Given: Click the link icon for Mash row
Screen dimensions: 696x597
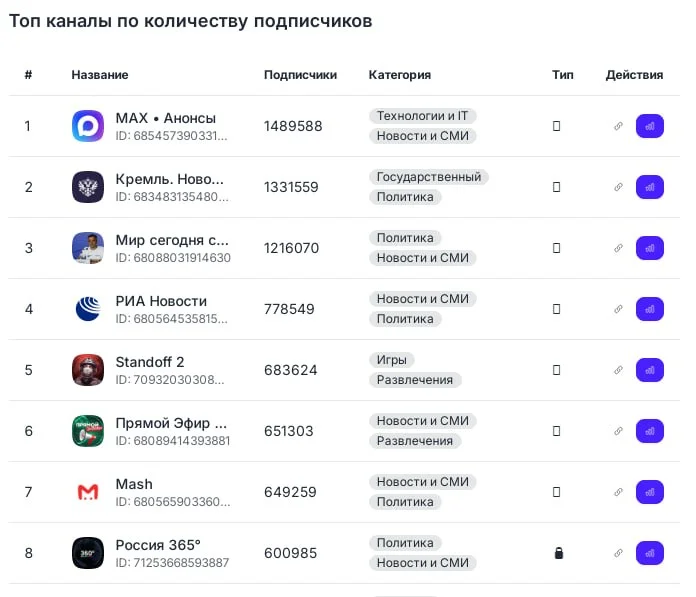Looking at the screenshot, I should click(618, 492).
